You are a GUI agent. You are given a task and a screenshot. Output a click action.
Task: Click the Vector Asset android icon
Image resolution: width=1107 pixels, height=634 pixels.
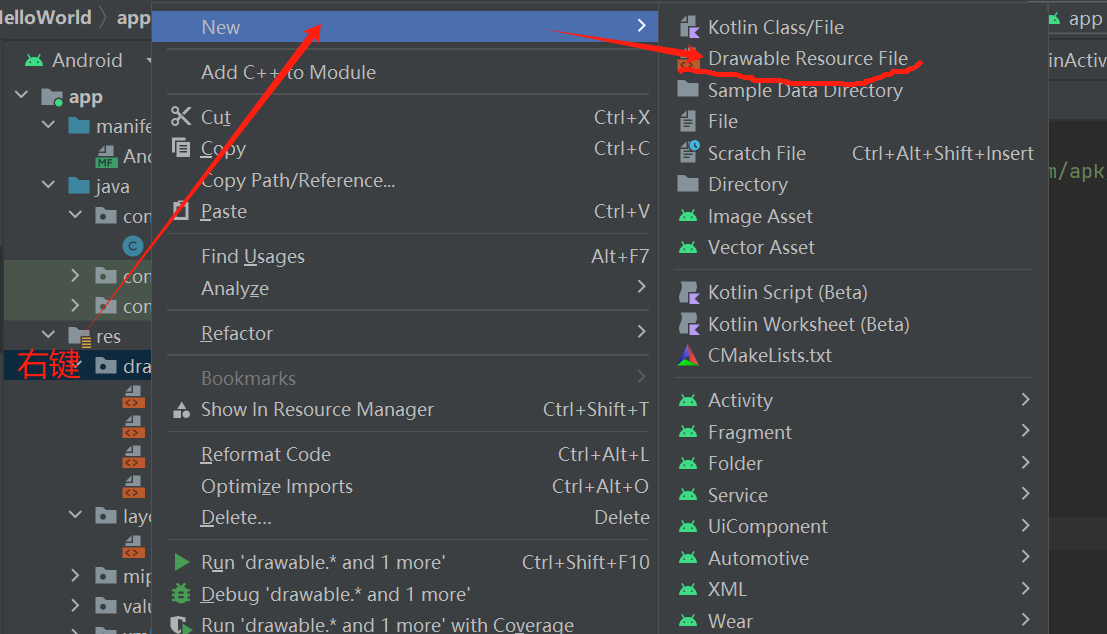click(688, 247)
